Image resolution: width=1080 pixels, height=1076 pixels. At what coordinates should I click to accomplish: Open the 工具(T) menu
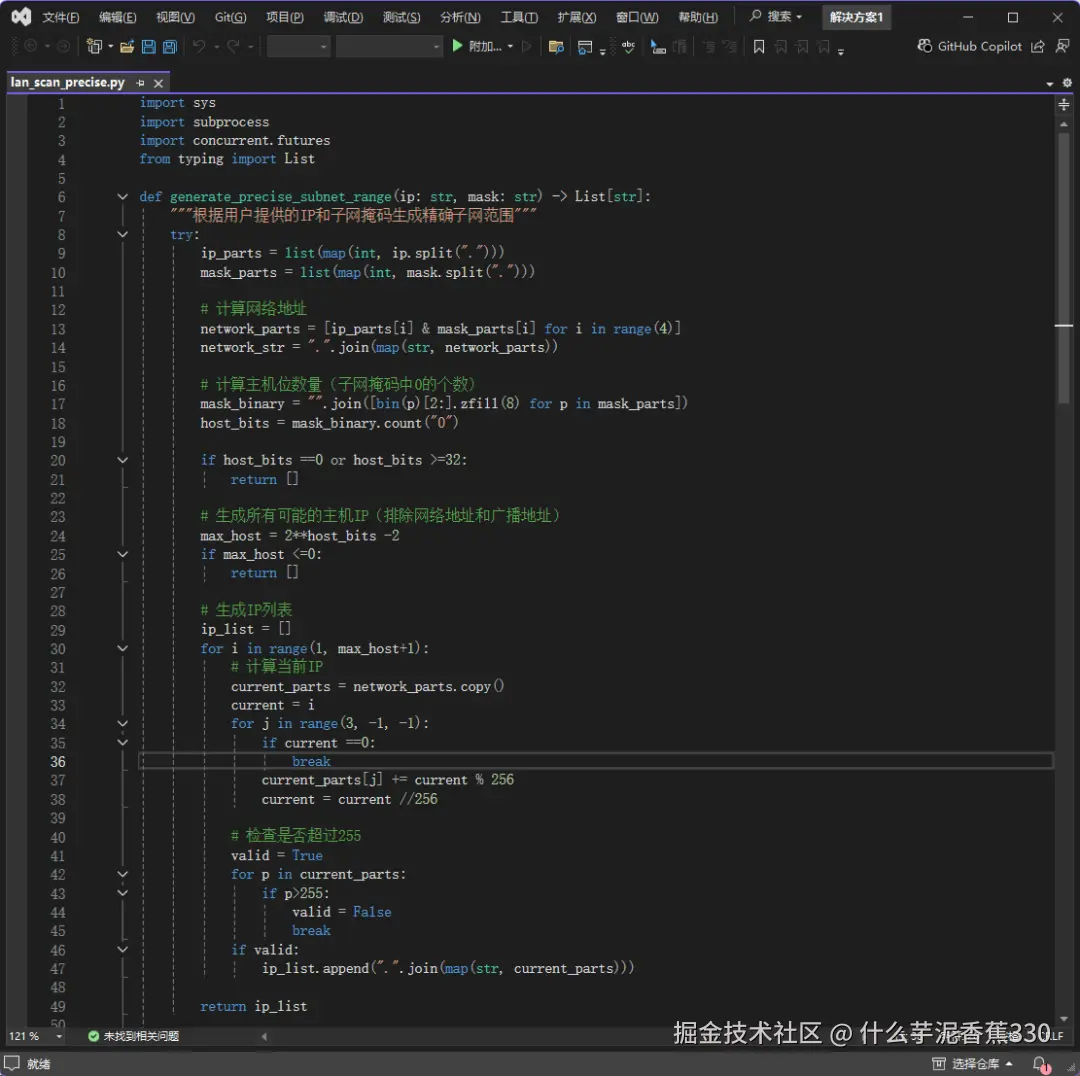point(519,17)
